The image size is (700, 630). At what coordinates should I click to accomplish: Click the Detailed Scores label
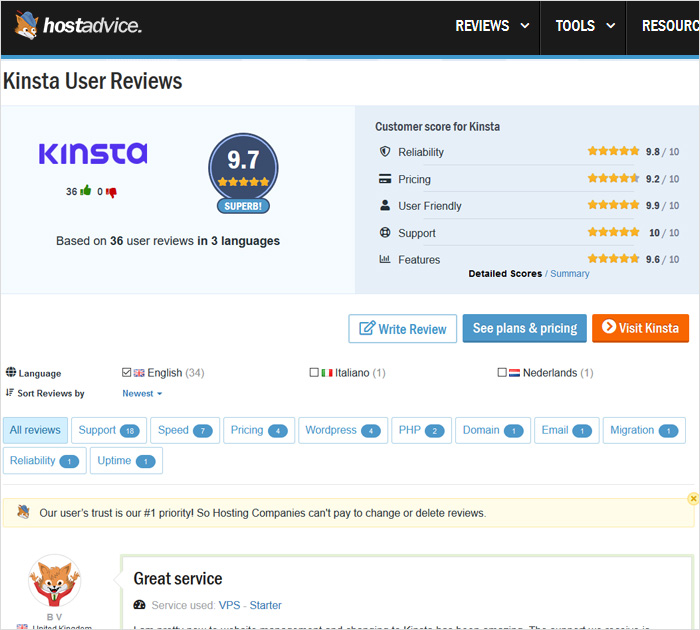pyautogui.click(x=505, y=274)
